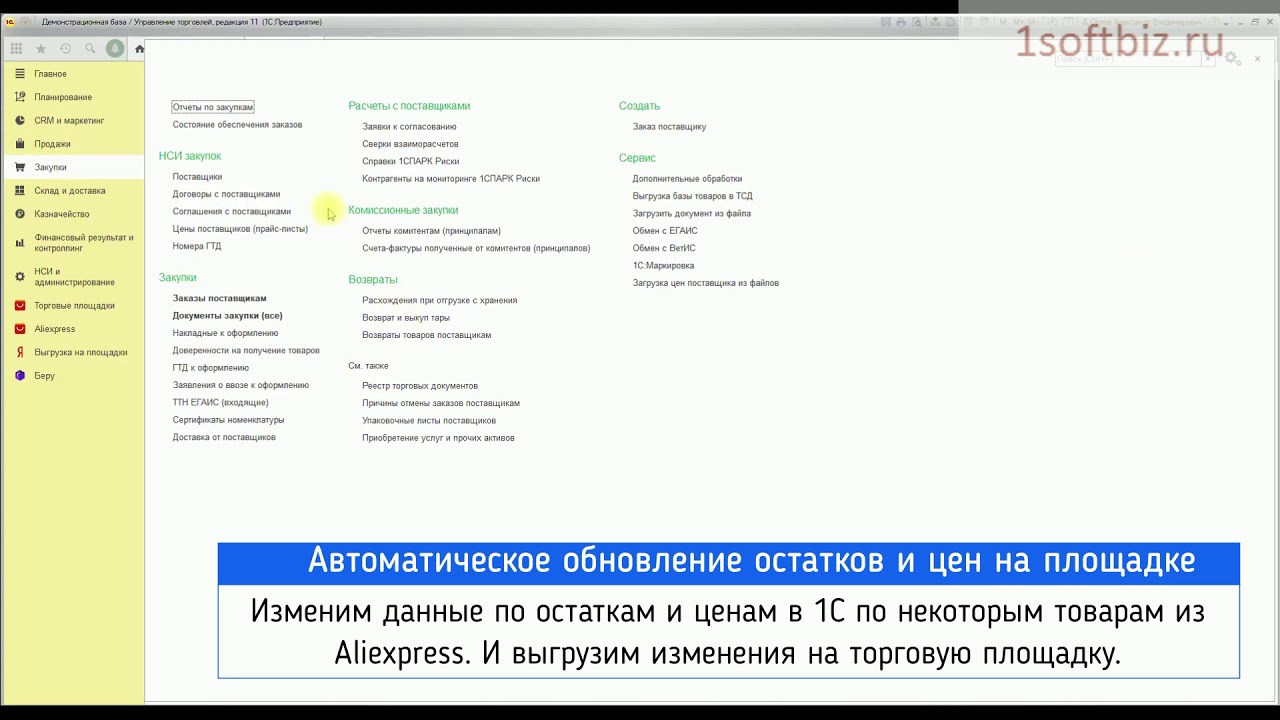The width and height of the screenshot is (1280, 720).
Task: Open 1С:Маркировка
Action: click(x=663, y=266)
